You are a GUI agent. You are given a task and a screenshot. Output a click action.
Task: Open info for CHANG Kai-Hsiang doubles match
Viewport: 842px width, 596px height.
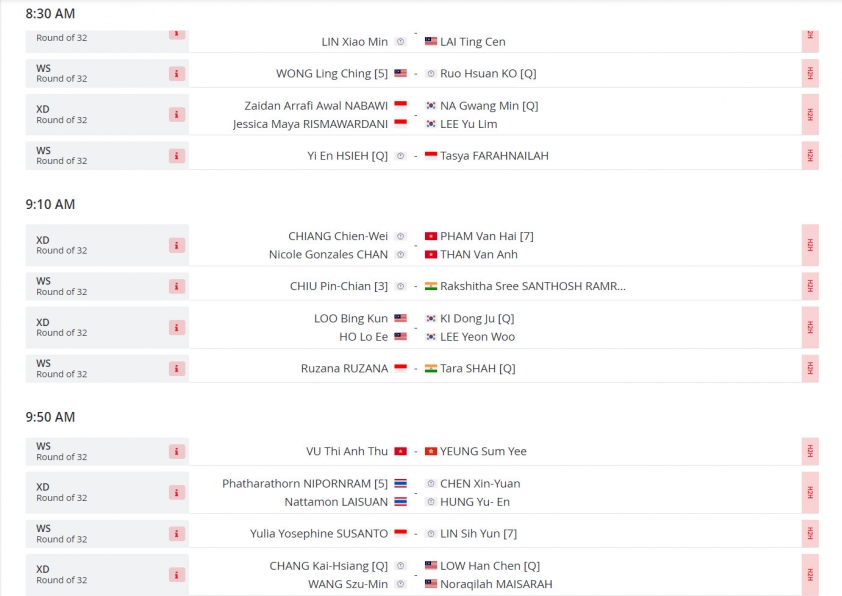[177, 575]
